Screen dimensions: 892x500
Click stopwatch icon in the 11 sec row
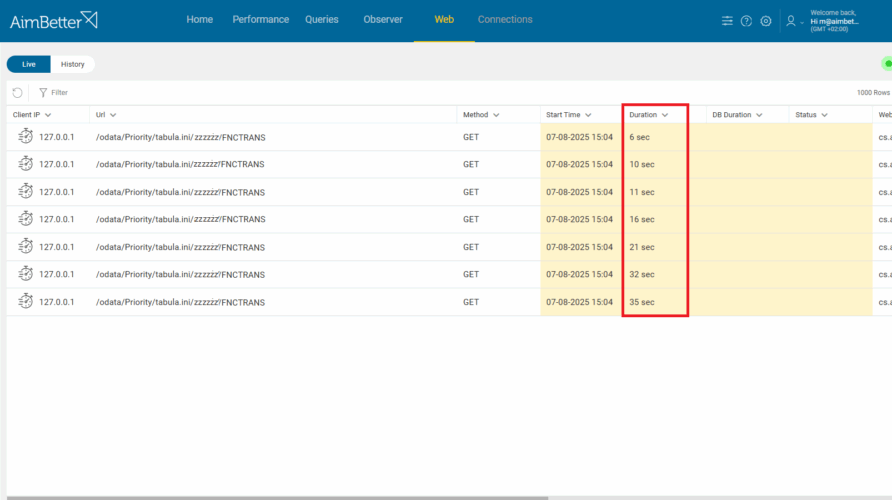(x=25, y=192)
